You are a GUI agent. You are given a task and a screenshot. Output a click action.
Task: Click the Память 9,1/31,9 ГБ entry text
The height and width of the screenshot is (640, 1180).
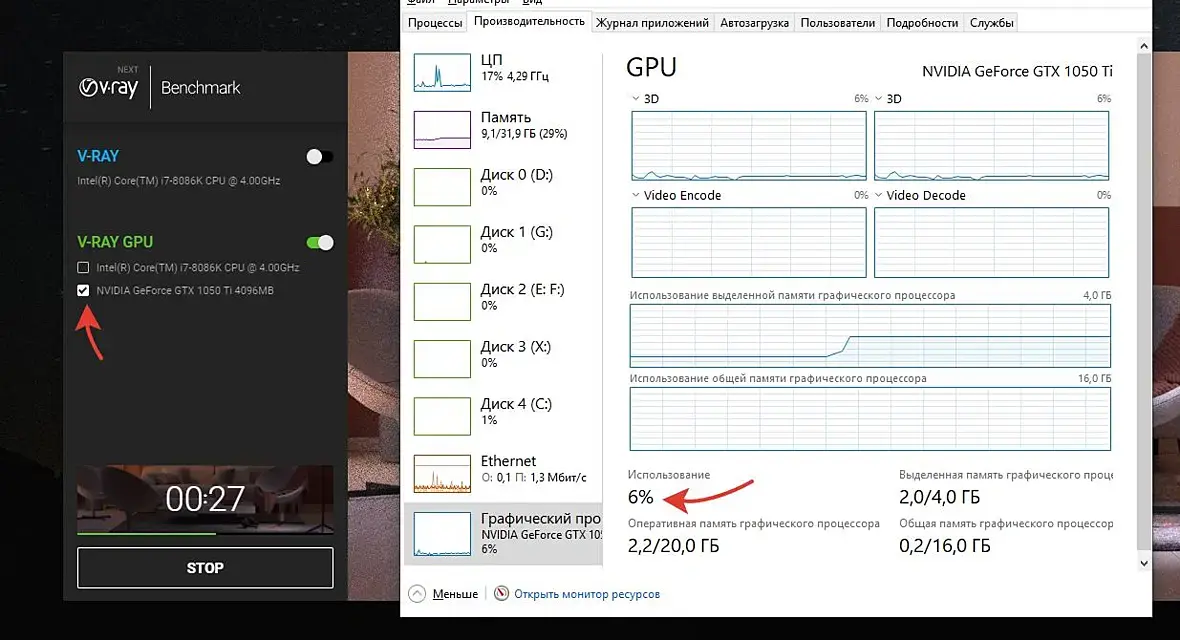[x=524, y=125]
